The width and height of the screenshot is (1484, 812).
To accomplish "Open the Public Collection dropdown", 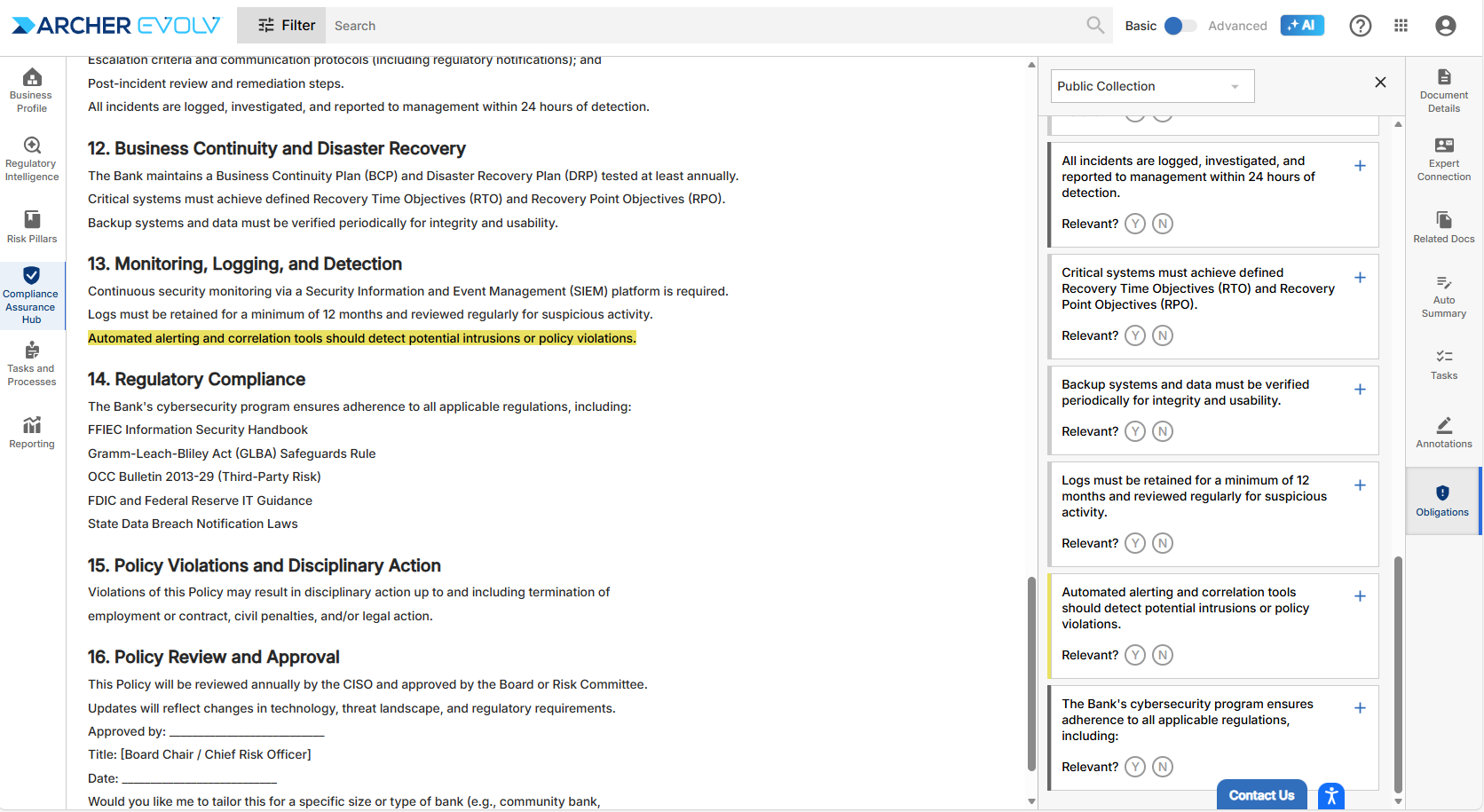I will pyautogui.click(x=1152, y=86).
